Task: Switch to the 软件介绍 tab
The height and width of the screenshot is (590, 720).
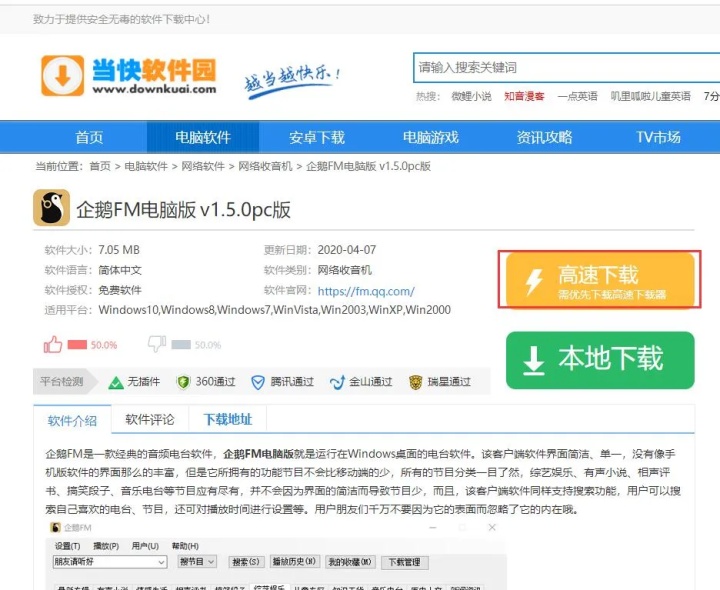Action: coord(72,420)
